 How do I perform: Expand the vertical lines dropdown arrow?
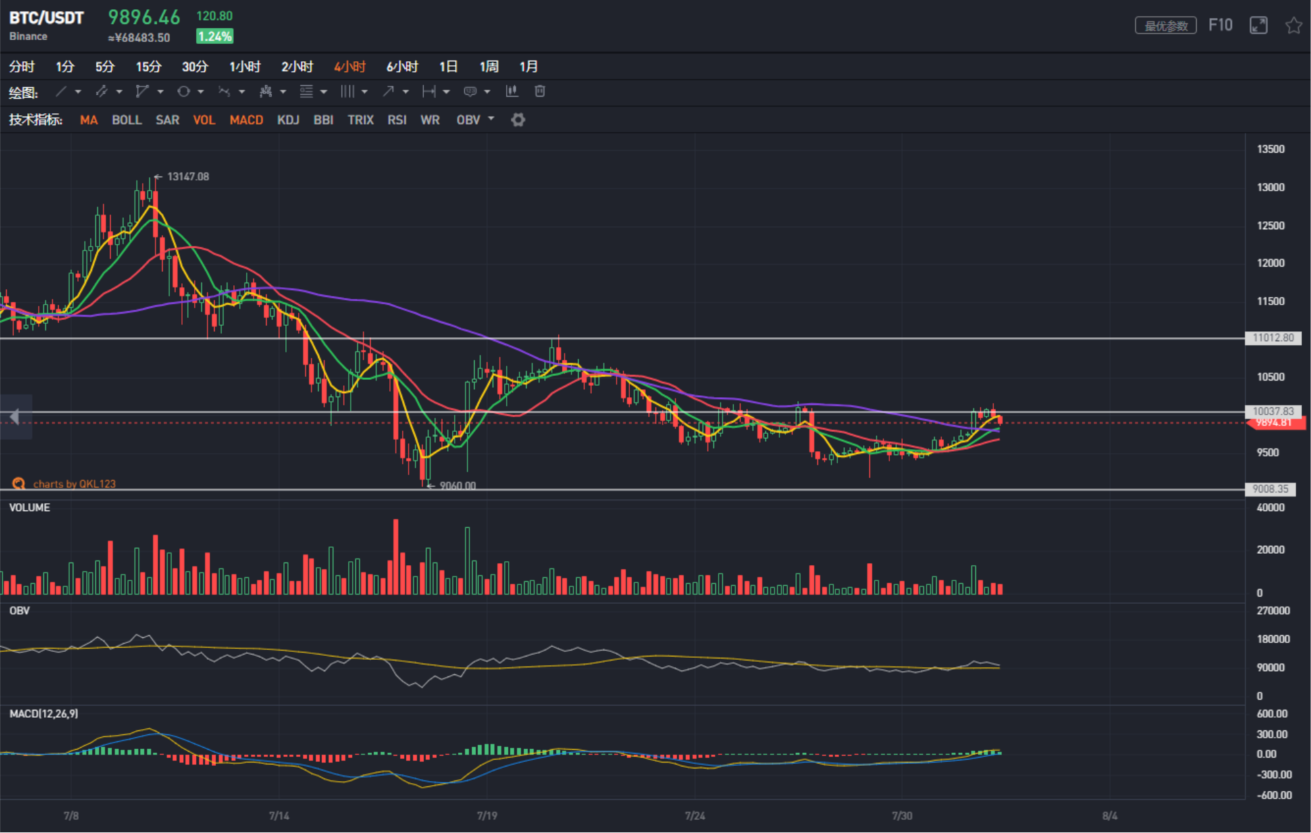(x=364, y=92)
